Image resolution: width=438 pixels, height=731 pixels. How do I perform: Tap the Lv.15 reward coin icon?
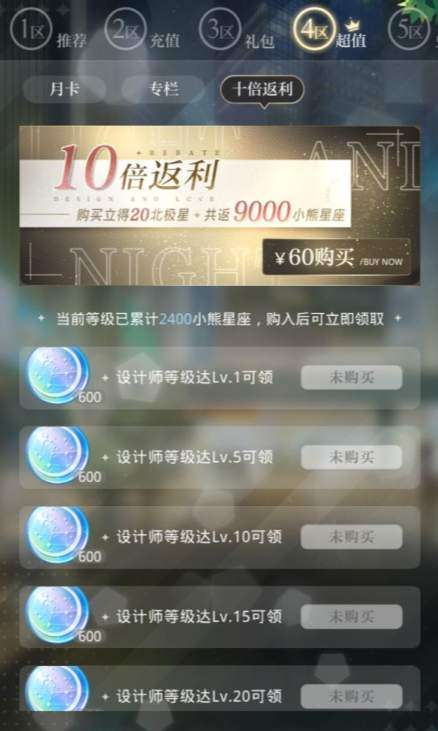pyautogui.click(x=57, y=614)
